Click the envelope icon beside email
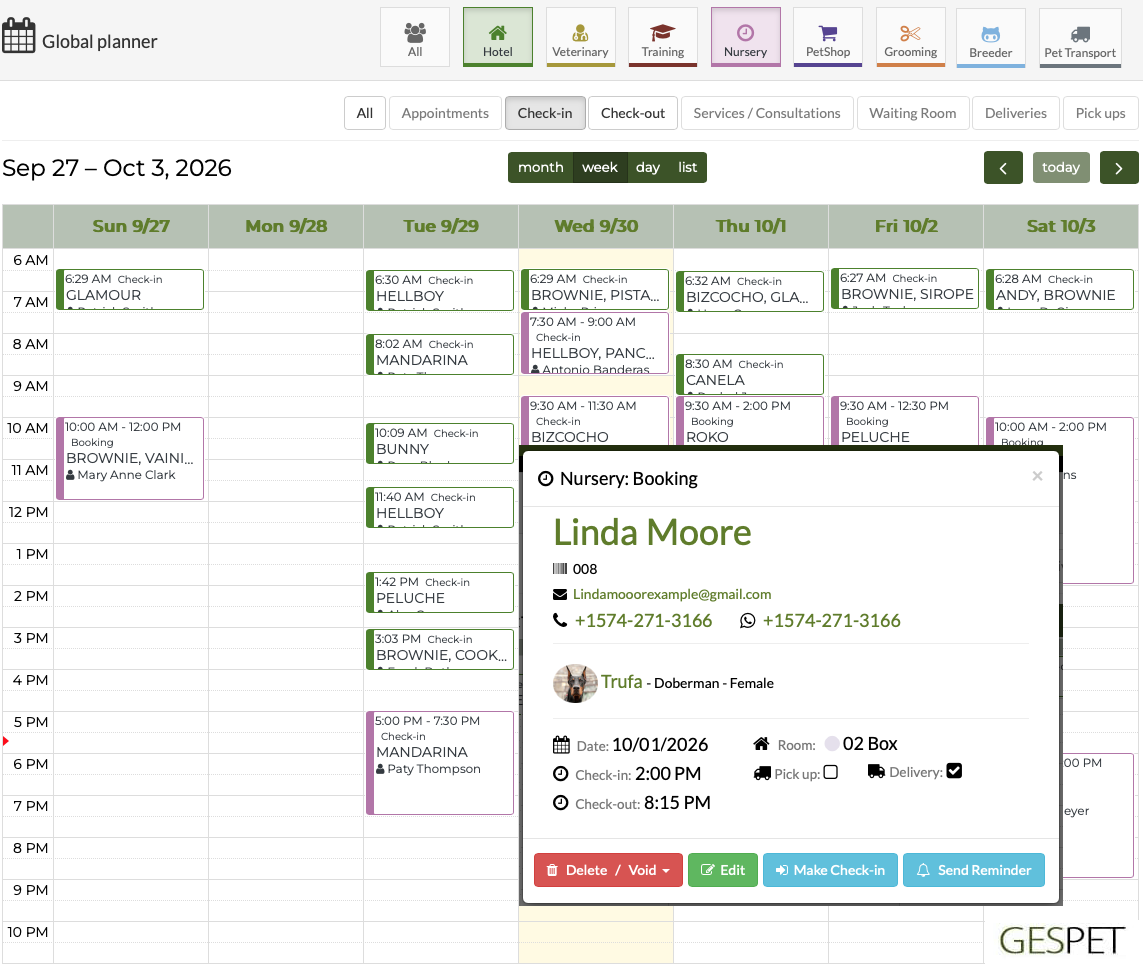 pos(560,595)
